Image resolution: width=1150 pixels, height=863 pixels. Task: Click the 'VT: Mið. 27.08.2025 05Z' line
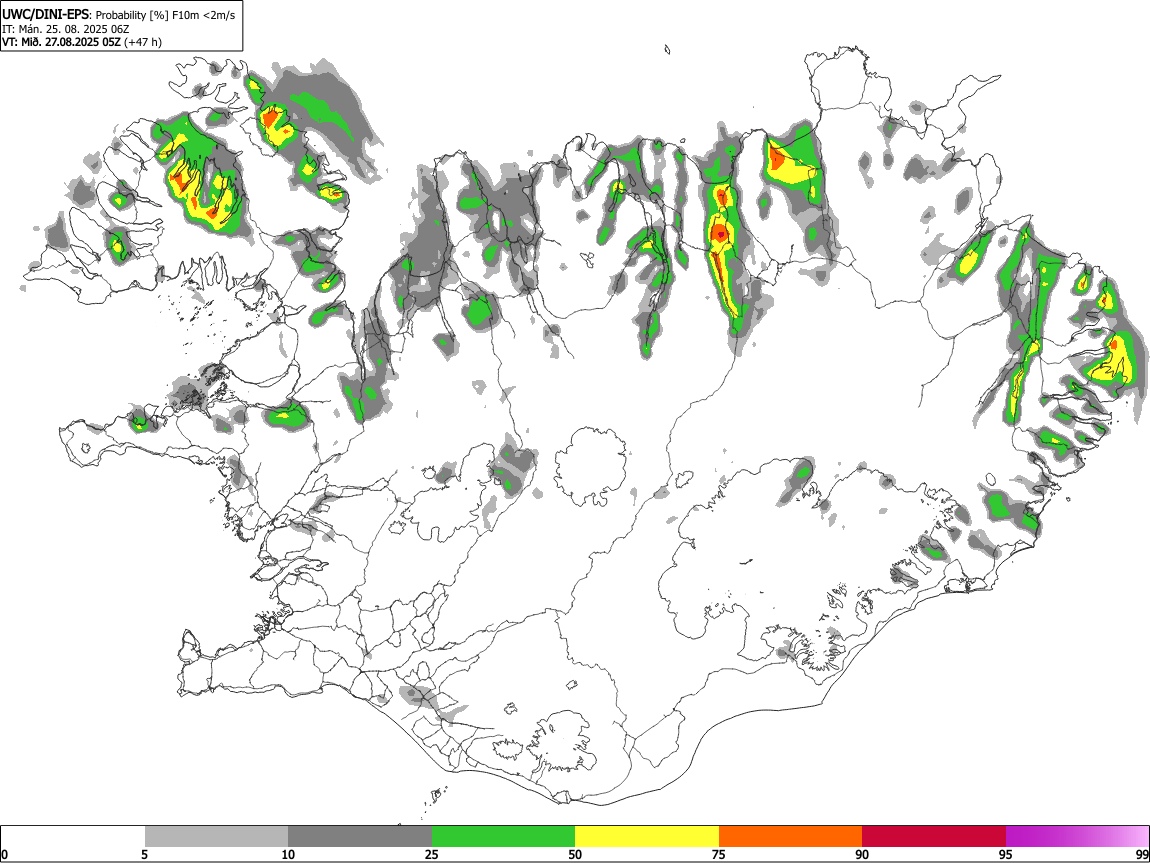pyautogui.click(x=62, y=42)
